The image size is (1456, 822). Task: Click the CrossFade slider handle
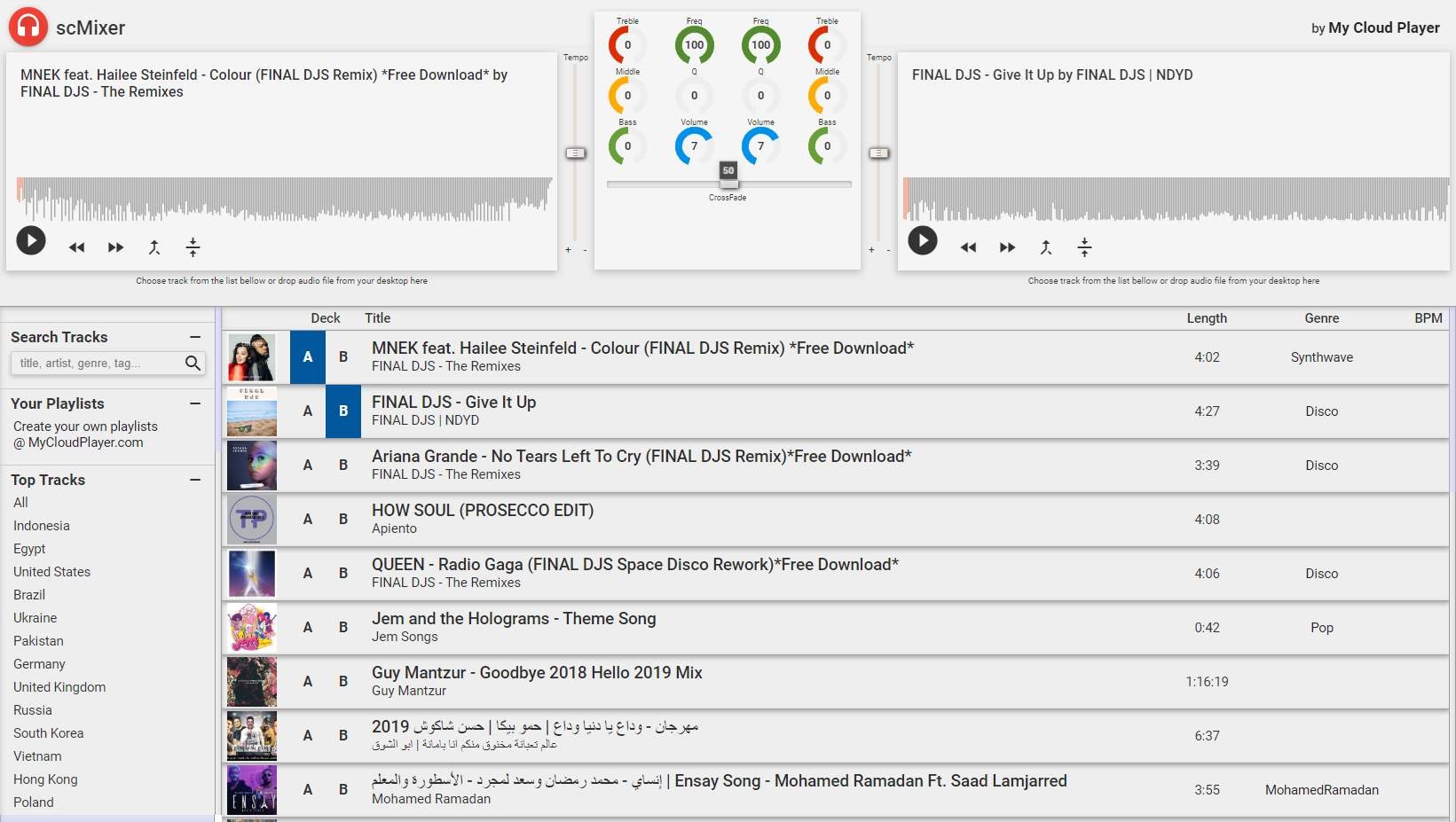click(728, 184)
